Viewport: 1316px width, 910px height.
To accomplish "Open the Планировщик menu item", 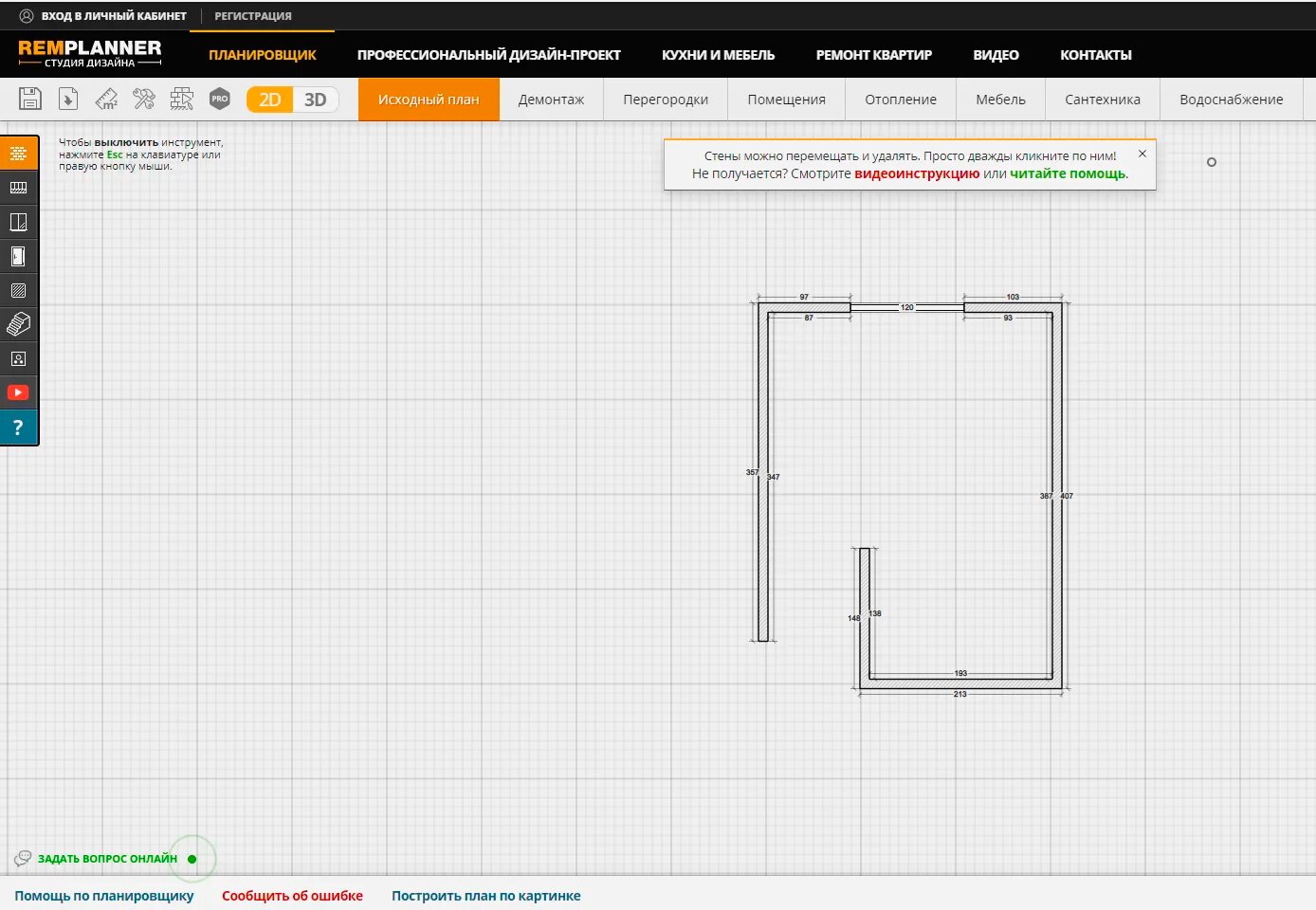I will click(263, 55).
